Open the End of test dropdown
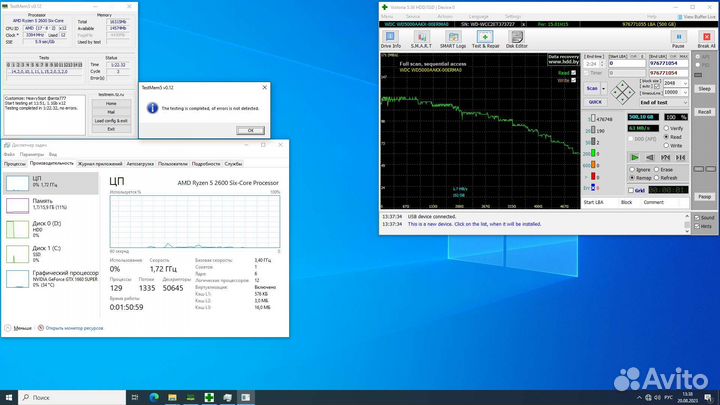This screenshot has height=405, width=720. coord(664,102)
